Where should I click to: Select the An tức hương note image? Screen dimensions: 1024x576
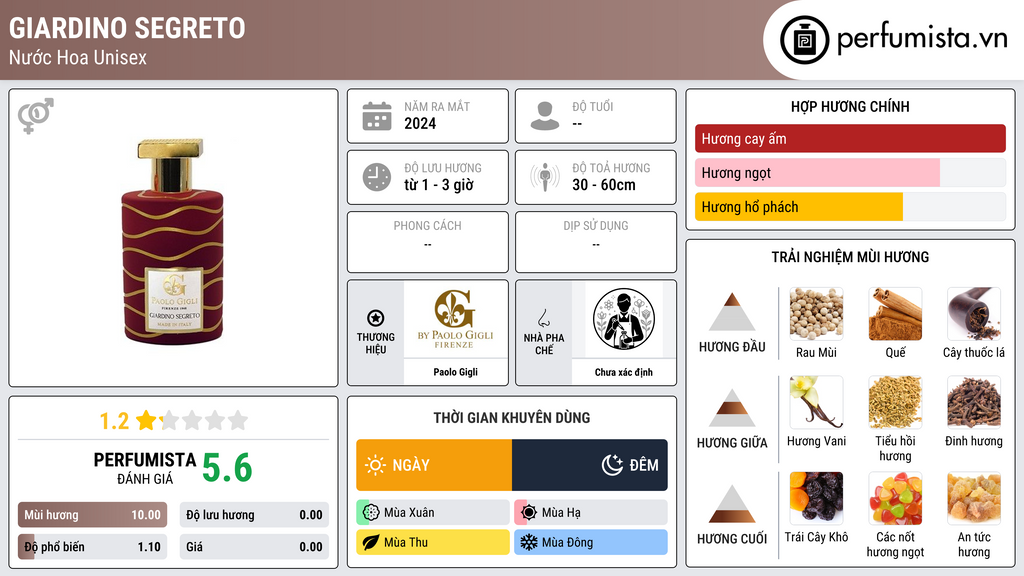974,499
